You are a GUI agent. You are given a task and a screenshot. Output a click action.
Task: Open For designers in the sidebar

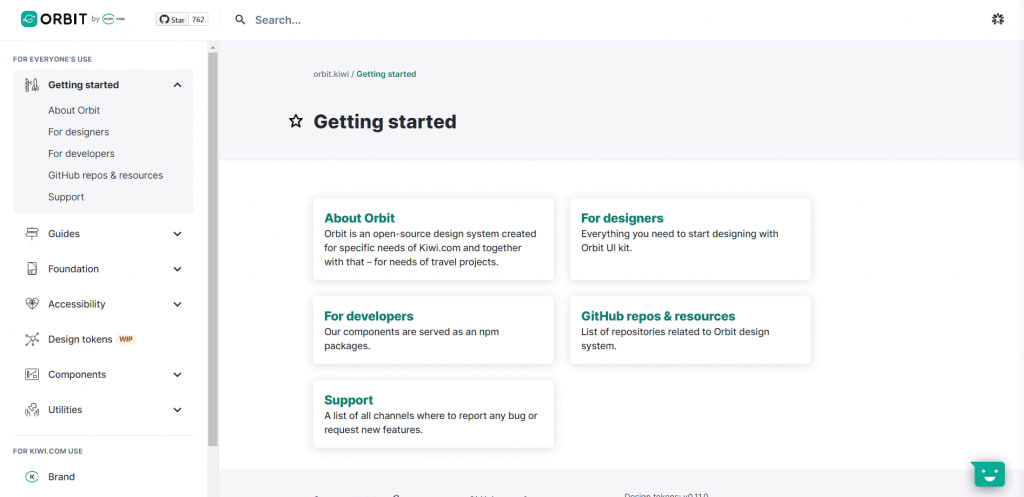78,132
